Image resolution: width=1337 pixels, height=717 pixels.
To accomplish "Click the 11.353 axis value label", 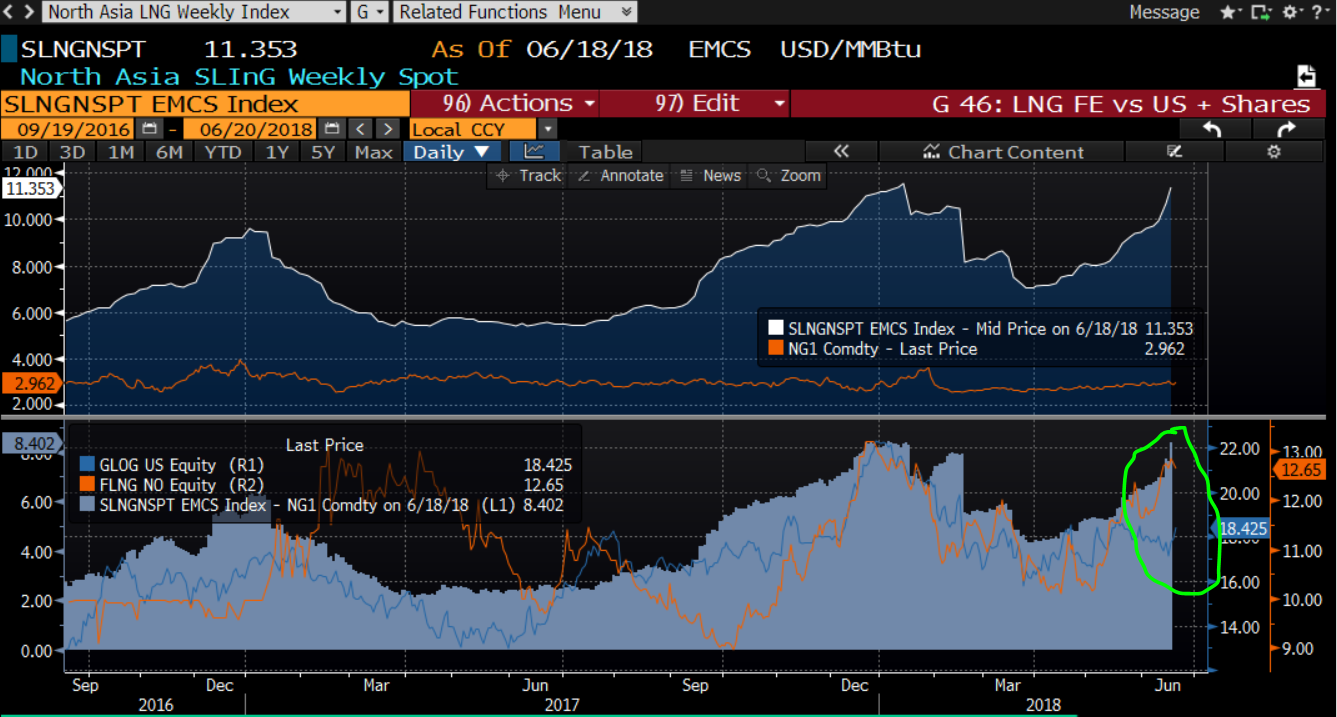I will [x=30, y=189].
